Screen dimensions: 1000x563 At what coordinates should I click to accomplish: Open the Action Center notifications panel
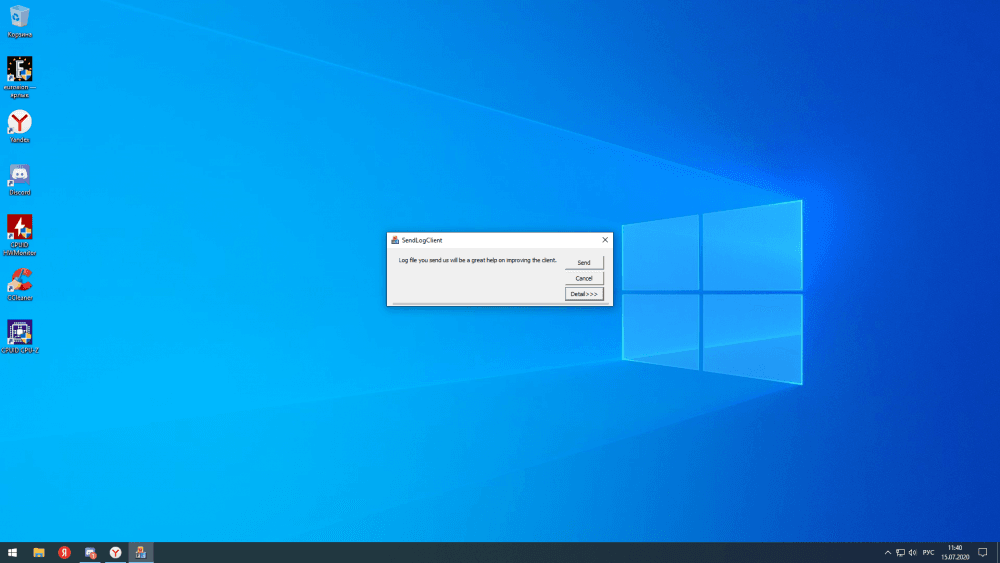pos(983,552)
